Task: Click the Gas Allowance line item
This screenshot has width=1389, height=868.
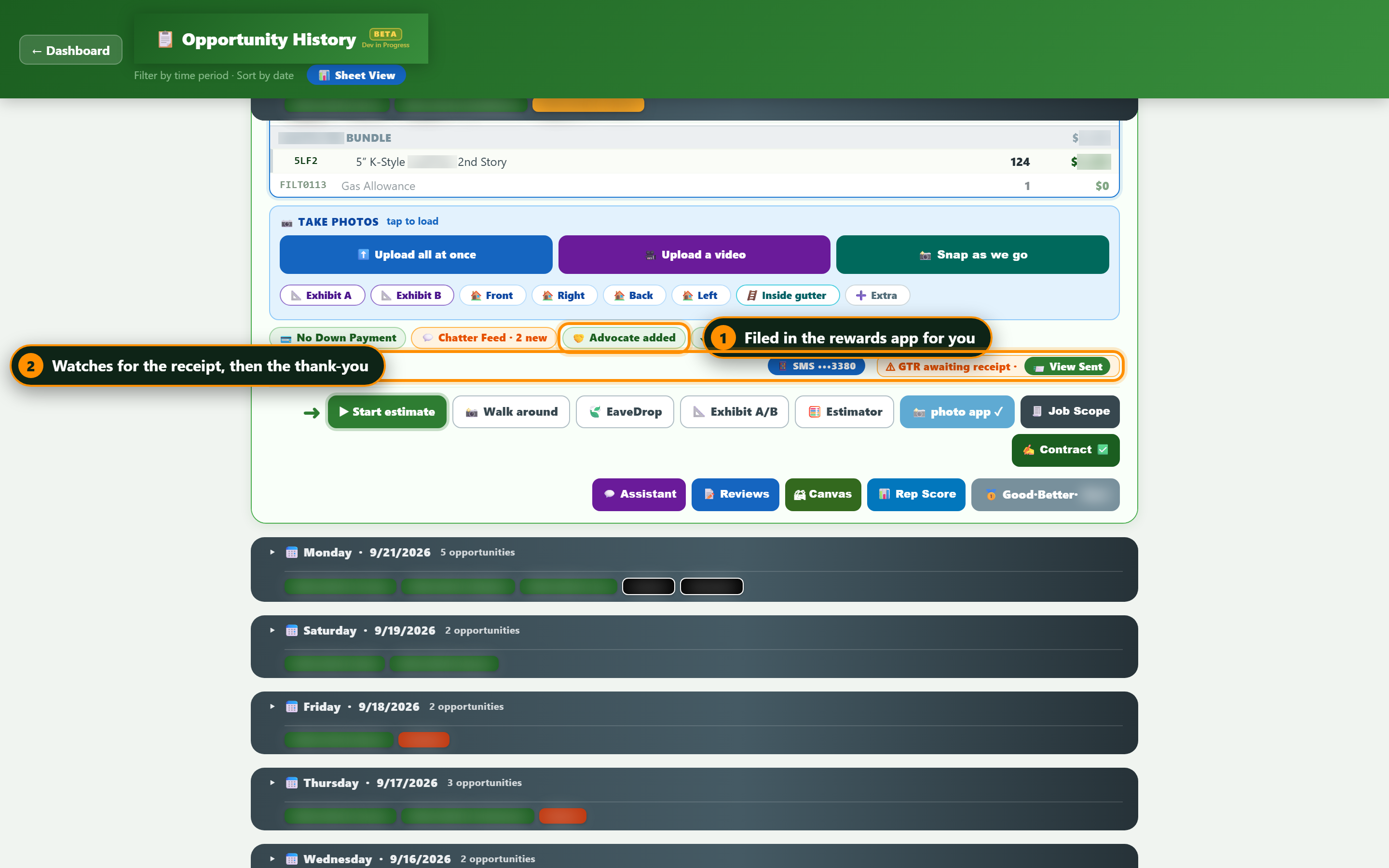Action: coord(694,186)
